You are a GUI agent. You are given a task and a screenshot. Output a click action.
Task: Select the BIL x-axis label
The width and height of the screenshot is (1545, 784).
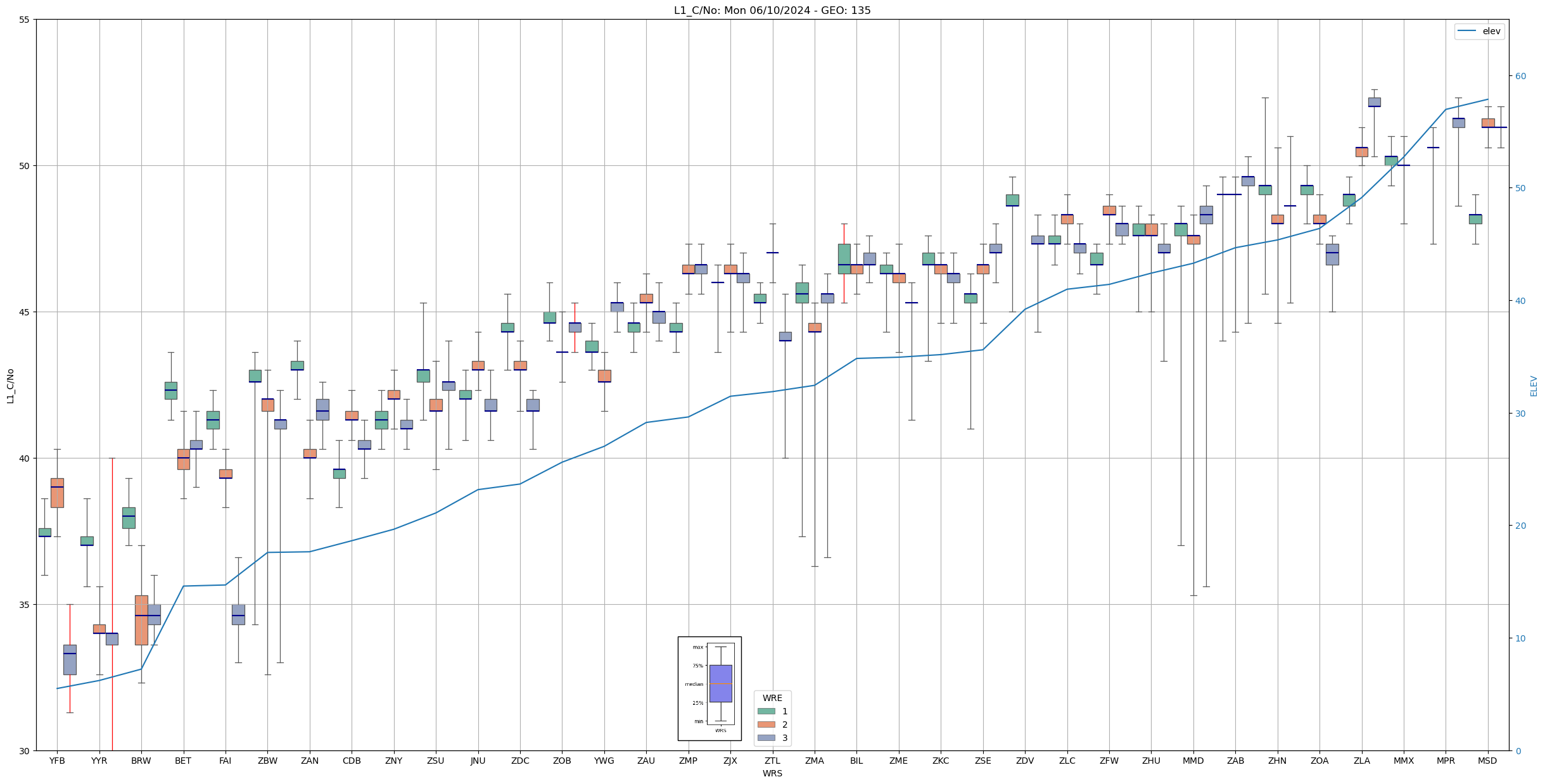(856, 761)
